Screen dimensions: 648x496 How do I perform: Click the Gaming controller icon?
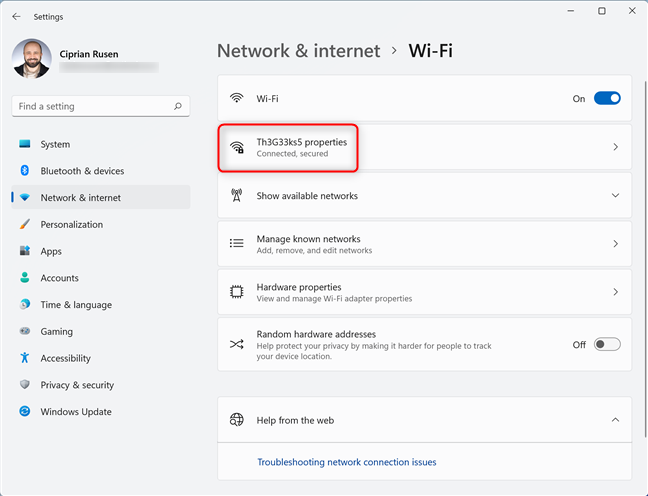coord(25,331)
